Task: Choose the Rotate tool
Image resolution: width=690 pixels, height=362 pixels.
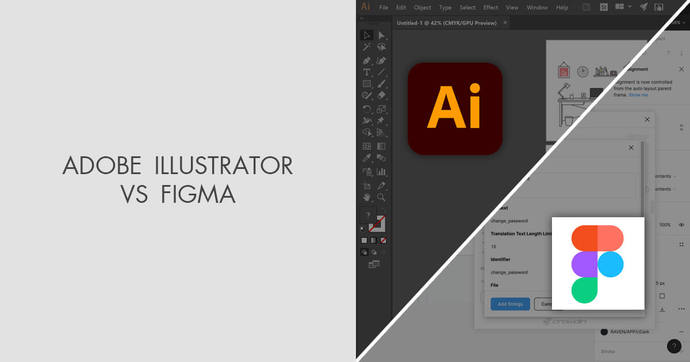Action: 367,109
